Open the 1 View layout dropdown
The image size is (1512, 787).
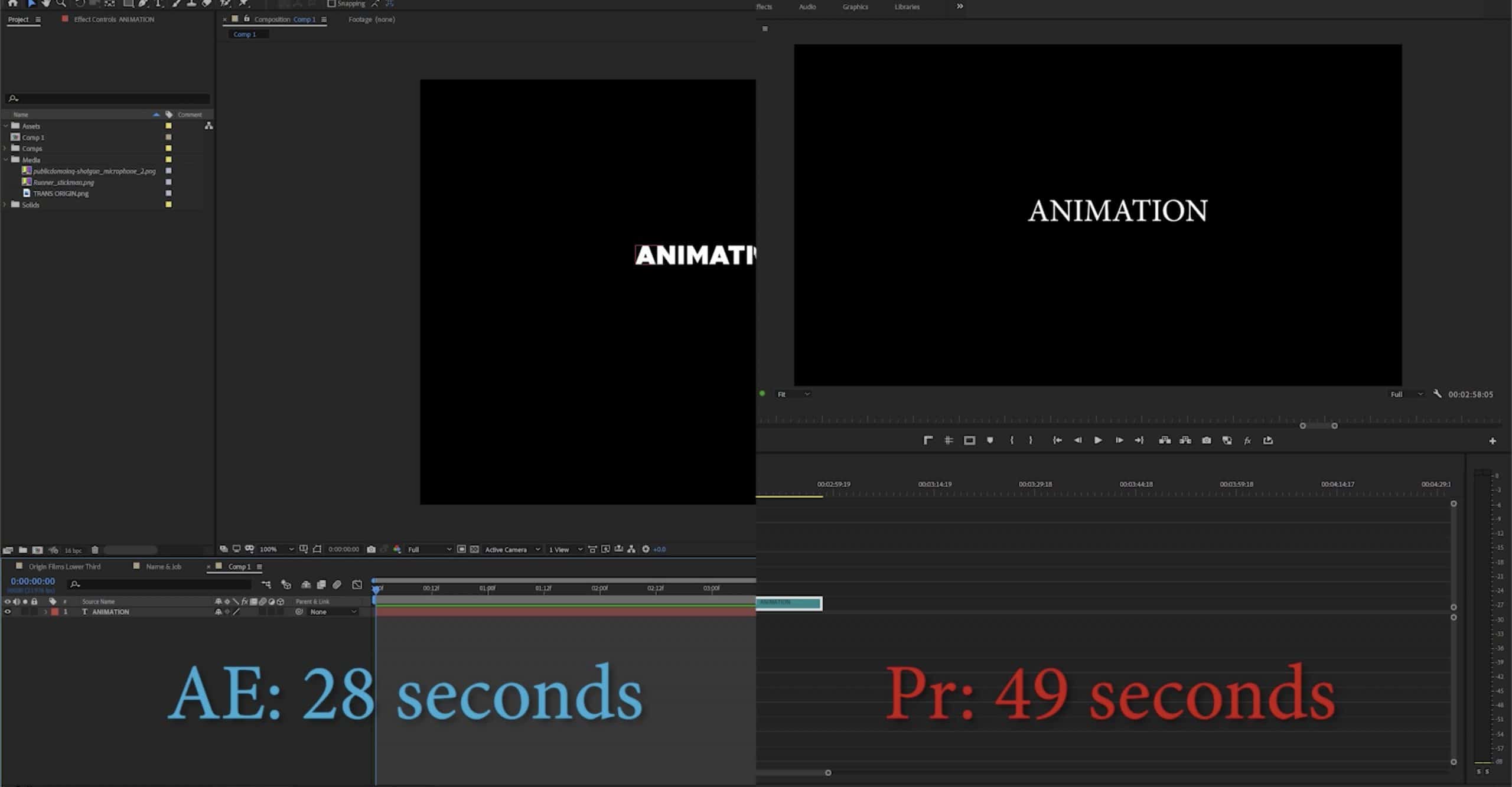coord(565,549)
